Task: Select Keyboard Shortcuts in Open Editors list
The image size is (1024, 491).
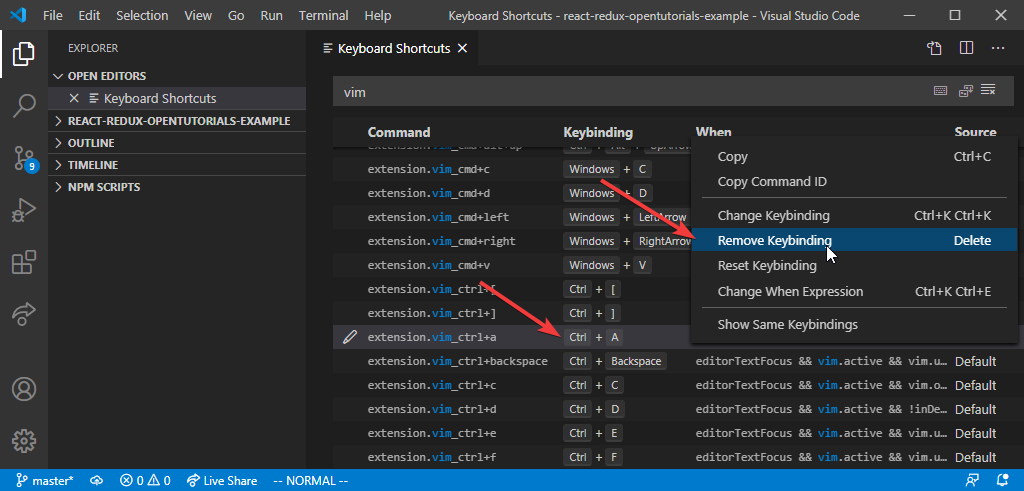Action: pyautogui.click(x=177, y=99)
